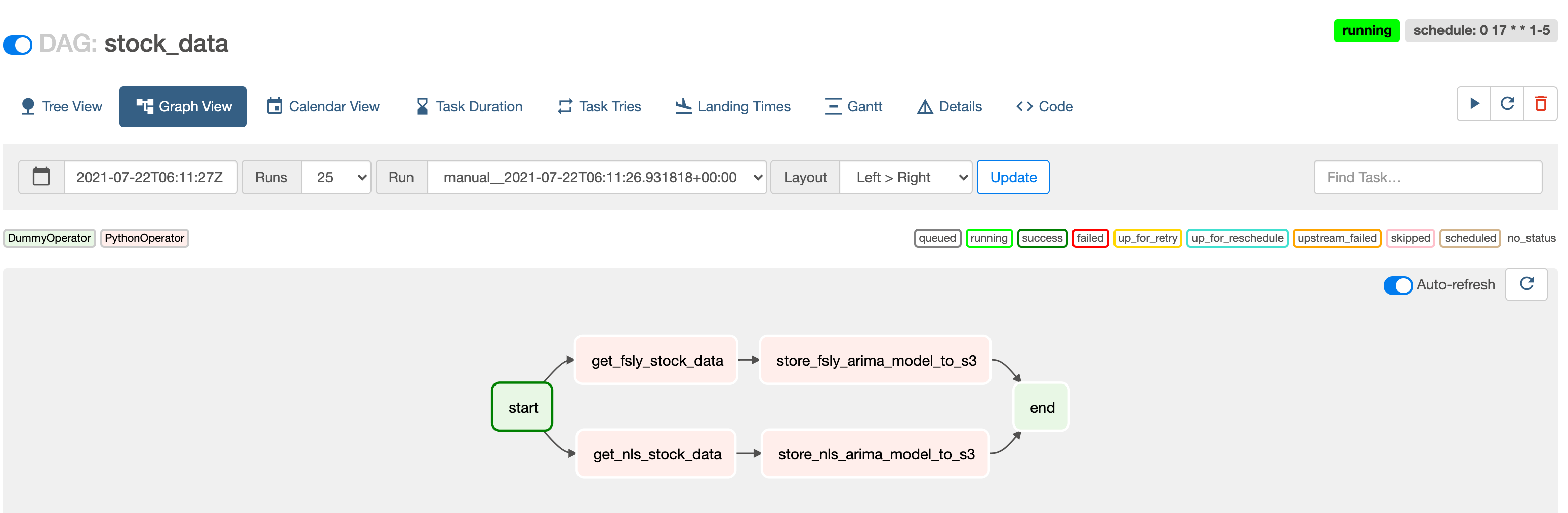Open Tree View tab
The image size is (1568, 513).
pos(61,106)
